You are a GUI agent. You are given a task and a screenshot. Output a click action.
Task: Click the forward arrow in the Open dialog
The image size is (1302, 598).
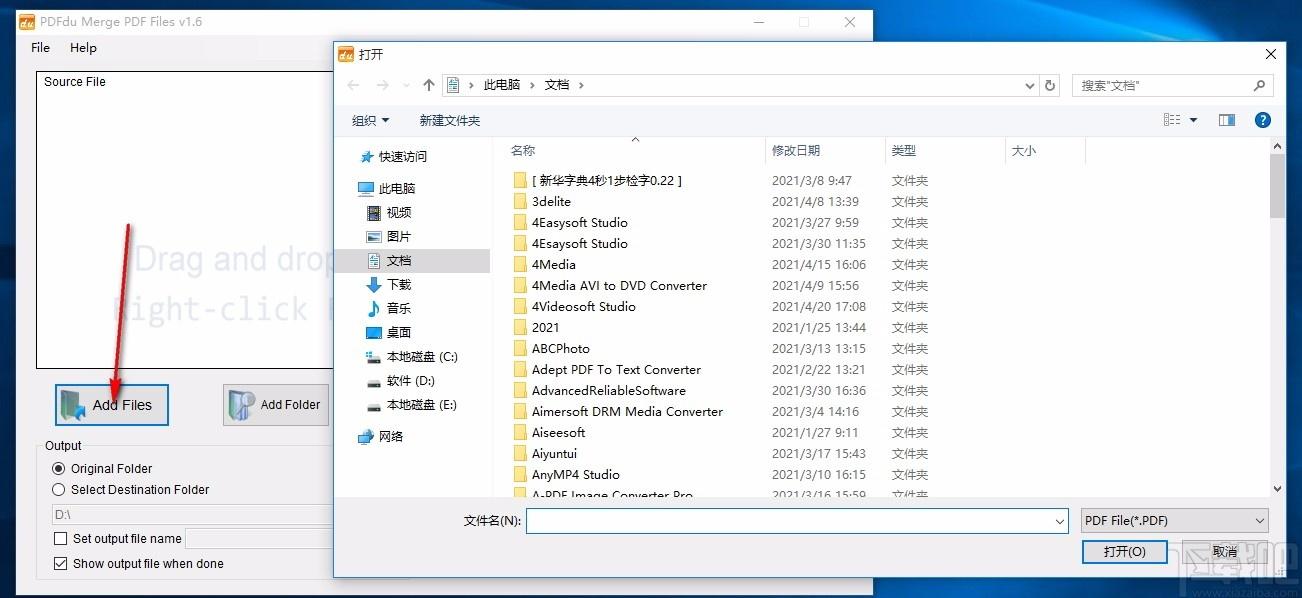[382, 85]
